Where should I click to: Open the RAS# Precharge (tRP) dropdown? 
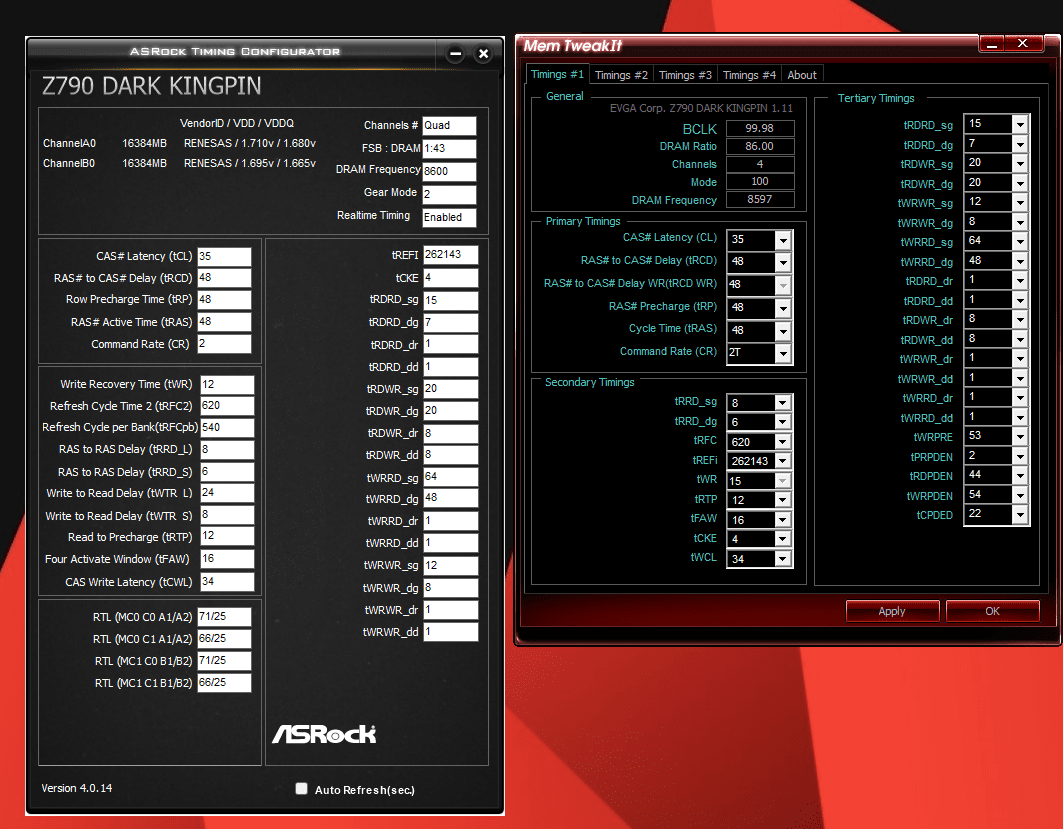point(783,308)
